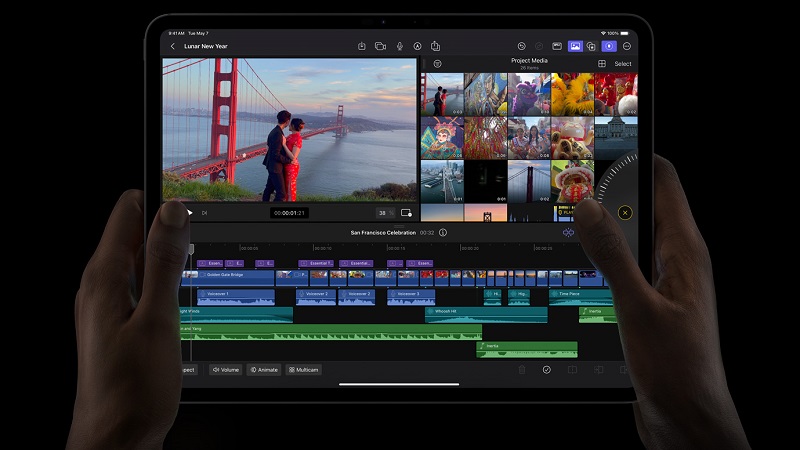Toggle the purple timeline snapping icon

pyautogui.click(x=568, y=233)
